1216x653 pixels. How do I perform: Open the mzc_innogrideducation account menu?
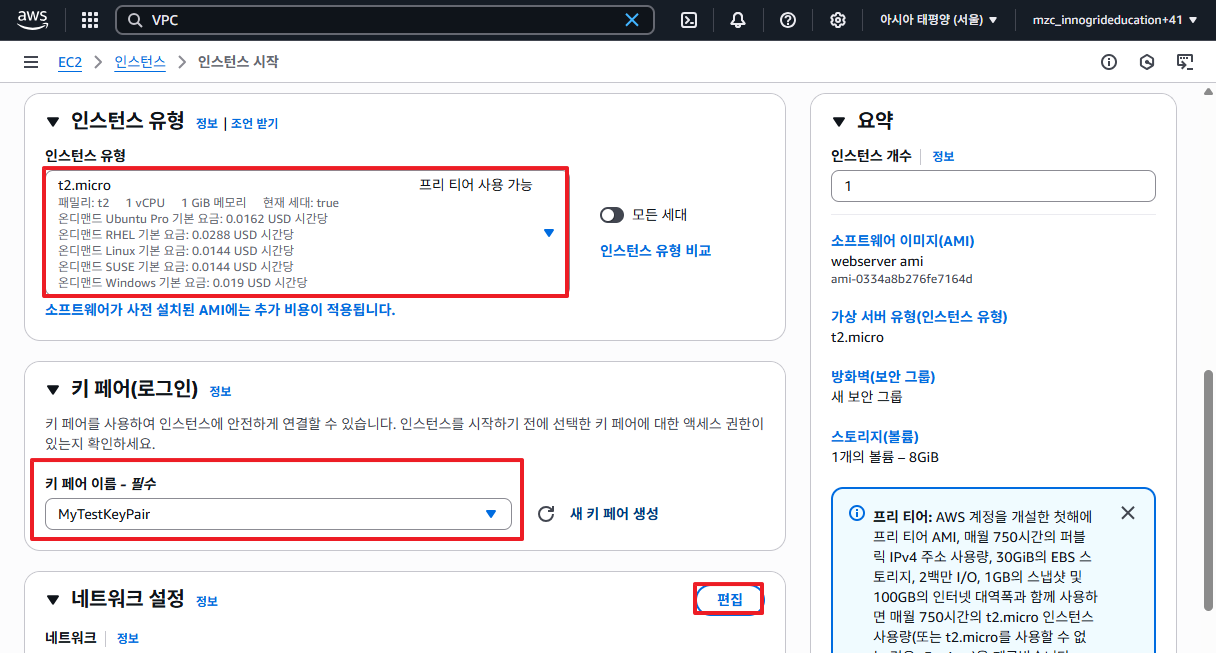1115,20
